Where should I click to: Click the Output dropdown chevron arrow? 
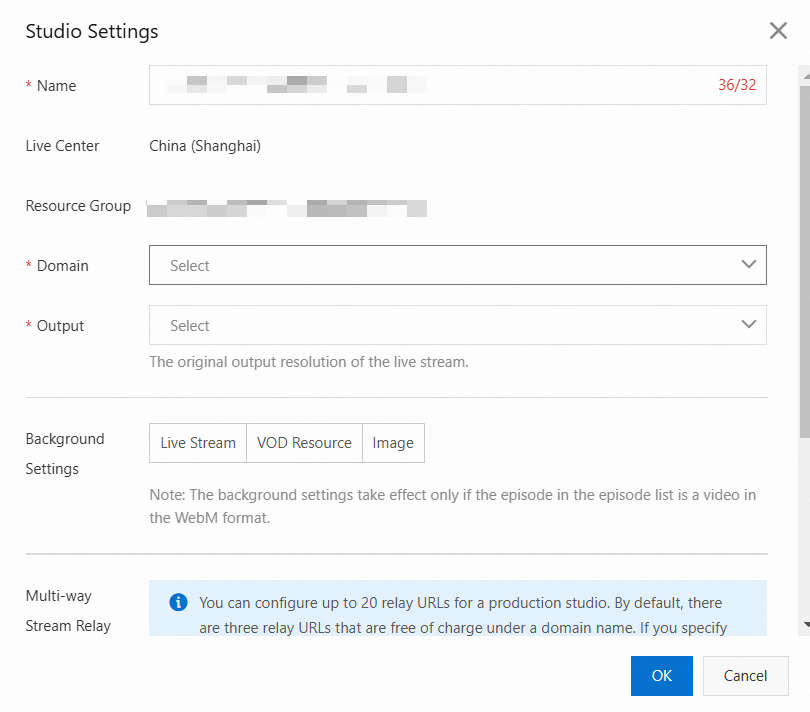tap(748, 325)
